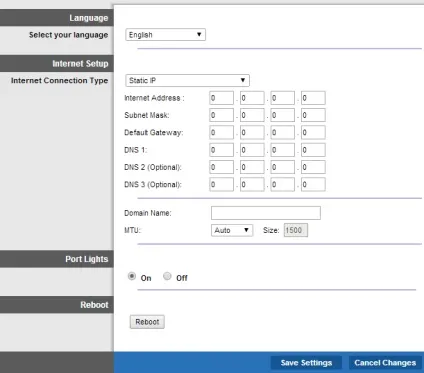Click third octet of DNS 3 (Optional)
Screen dimensions: 424x373
(x=283, y=185)
